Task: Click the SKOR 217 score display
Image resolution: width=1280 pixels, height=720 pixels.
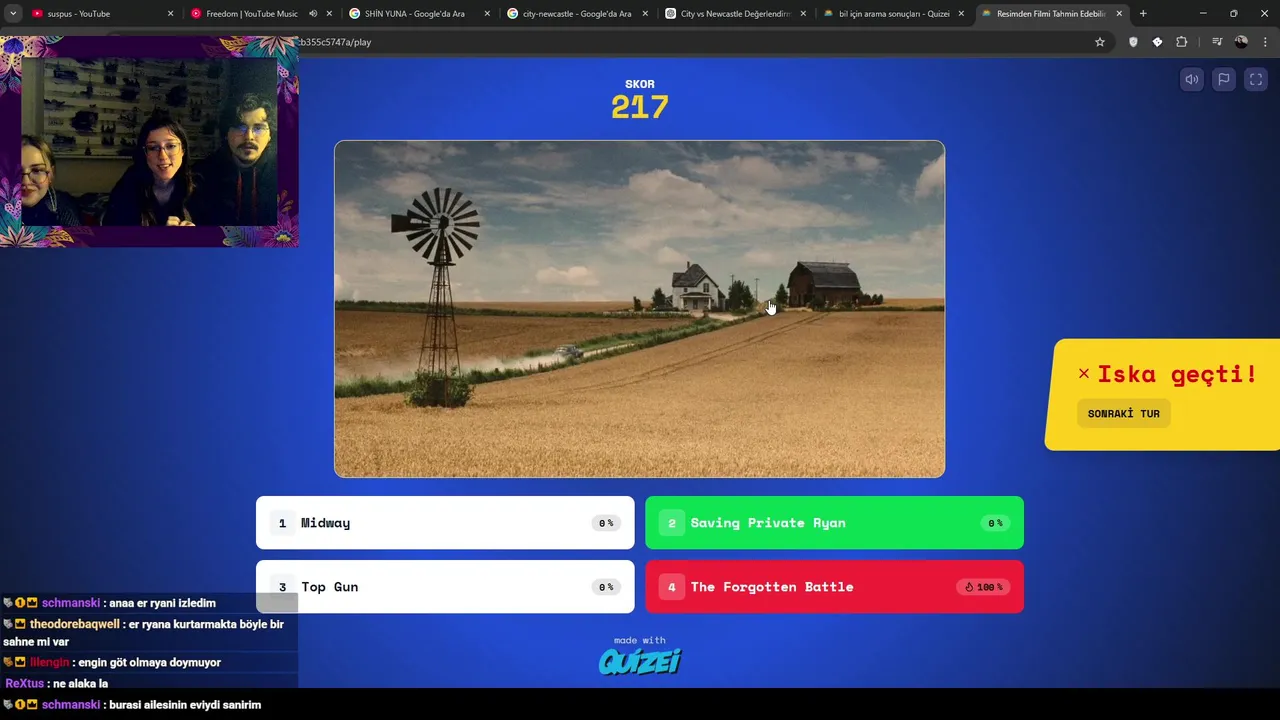Action: [x=640, y=100]
